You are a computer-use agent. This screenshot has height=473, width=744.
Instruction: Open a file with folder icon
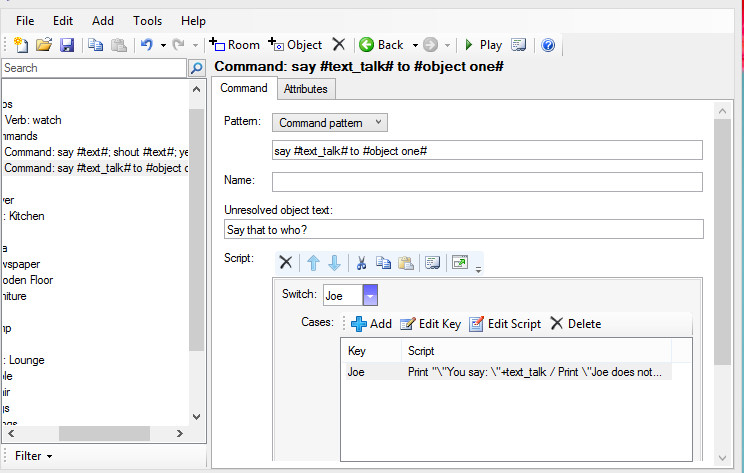[x=44, y=45]
